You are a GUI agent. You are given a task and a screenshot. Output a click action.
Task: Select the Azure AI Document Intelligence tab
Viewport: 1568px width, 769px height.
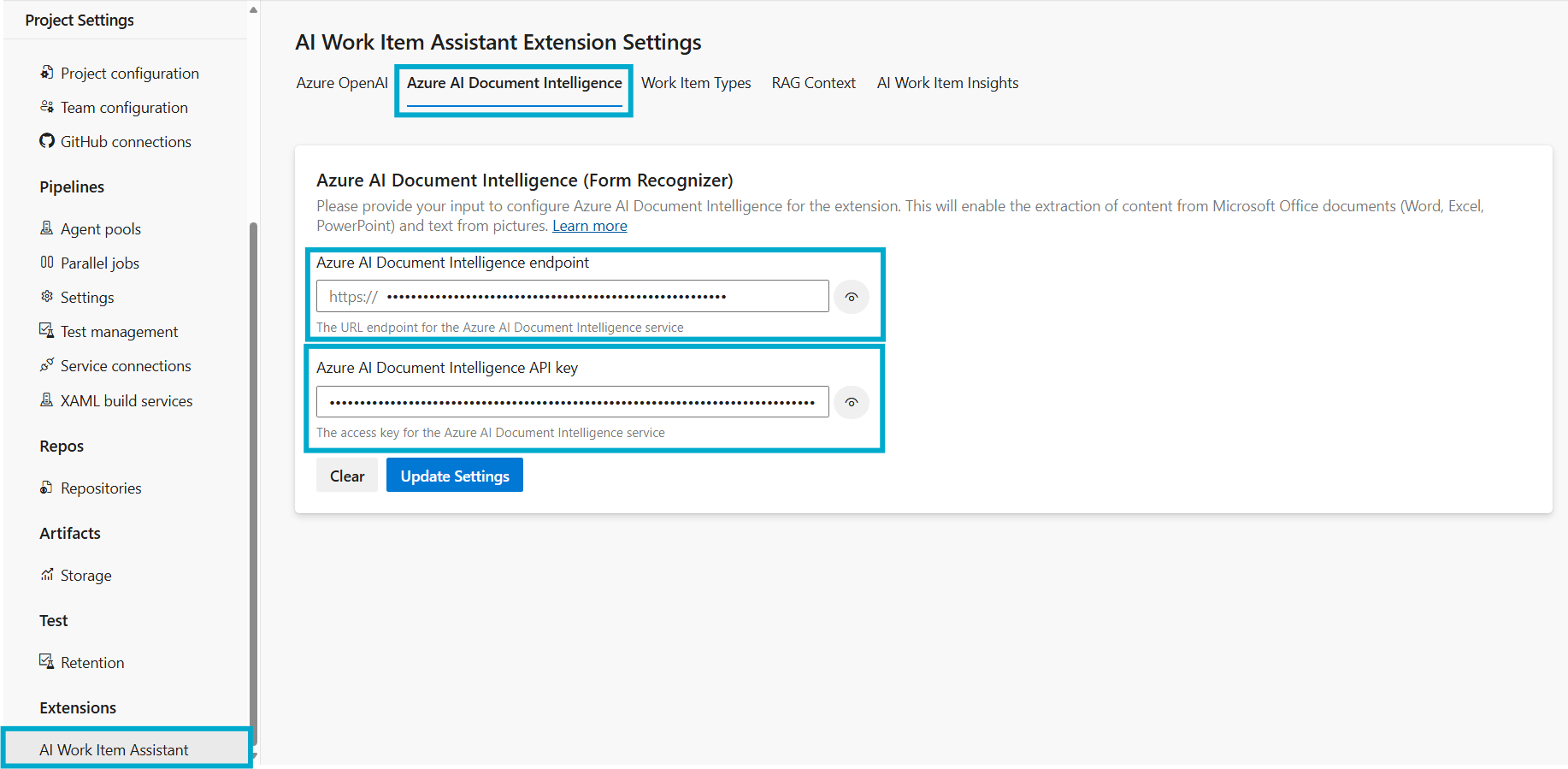515,83
